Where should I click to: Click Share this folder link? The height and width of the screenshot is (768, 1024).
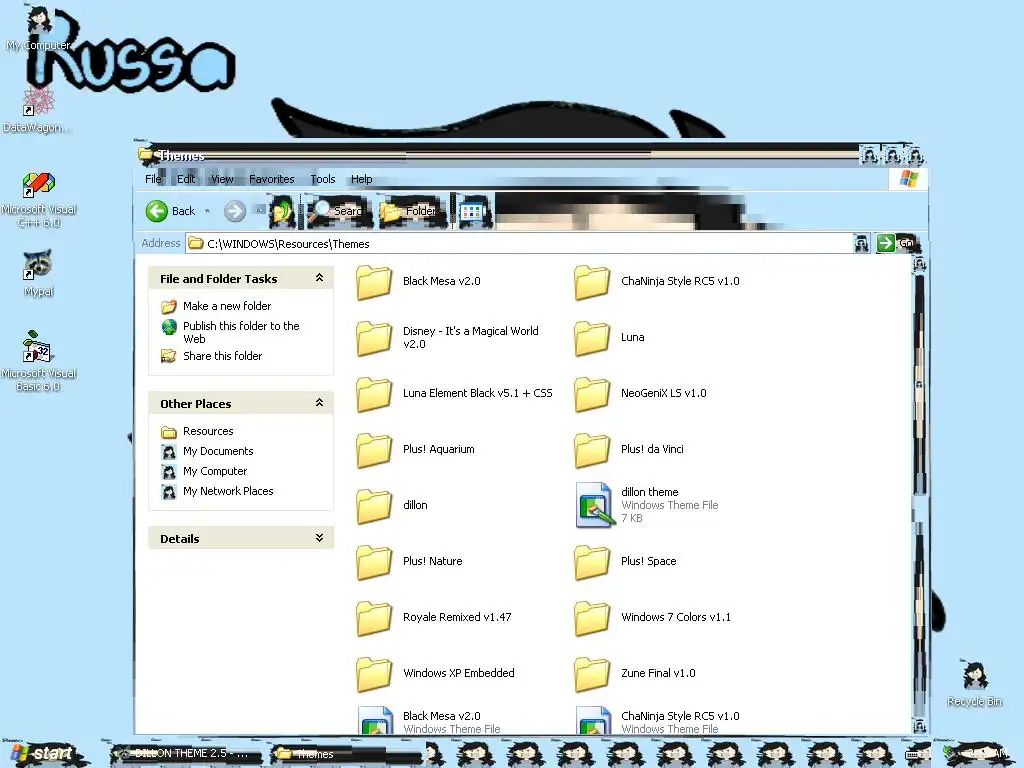pos(222,356)
